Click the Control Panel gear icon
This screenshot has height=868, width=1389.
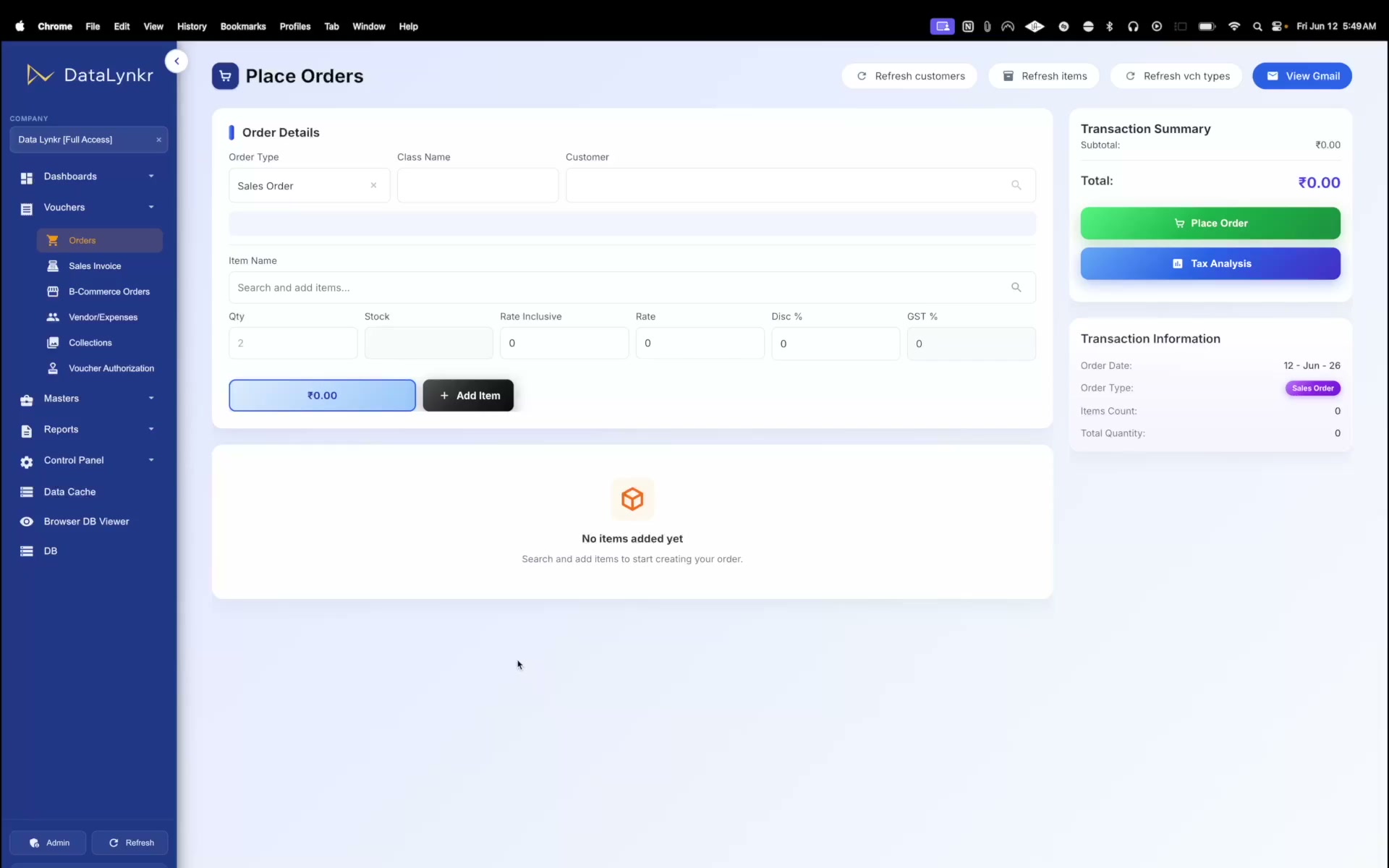point(27,461)
